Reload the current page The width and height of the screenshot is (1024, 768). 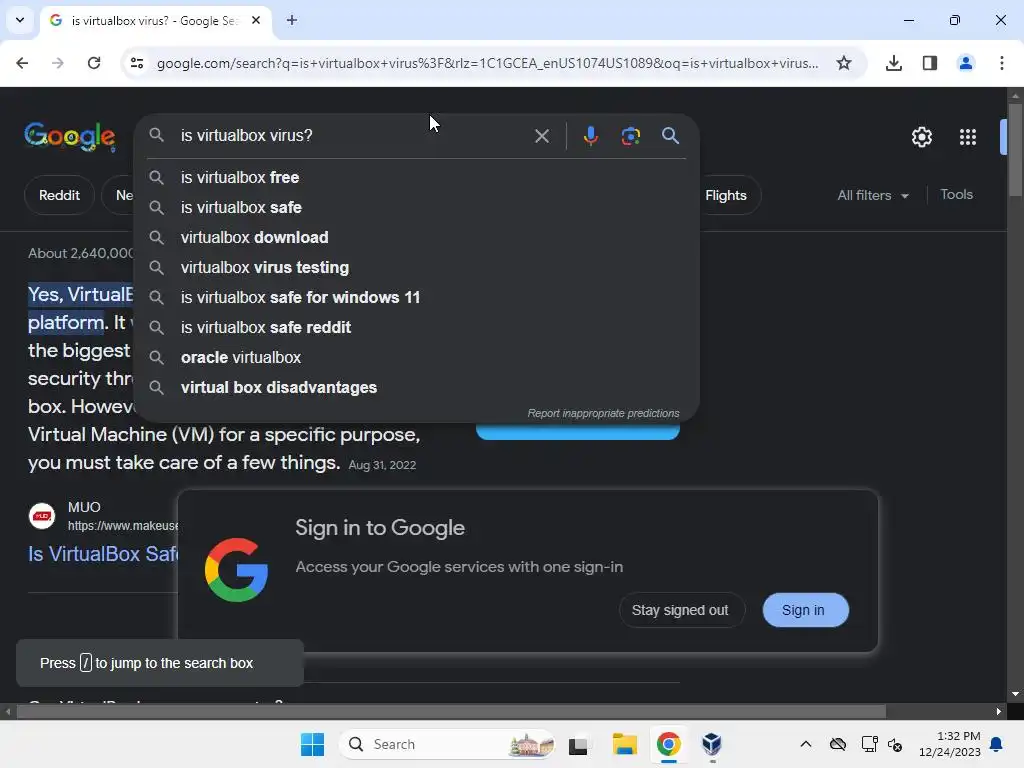(94, 63)
